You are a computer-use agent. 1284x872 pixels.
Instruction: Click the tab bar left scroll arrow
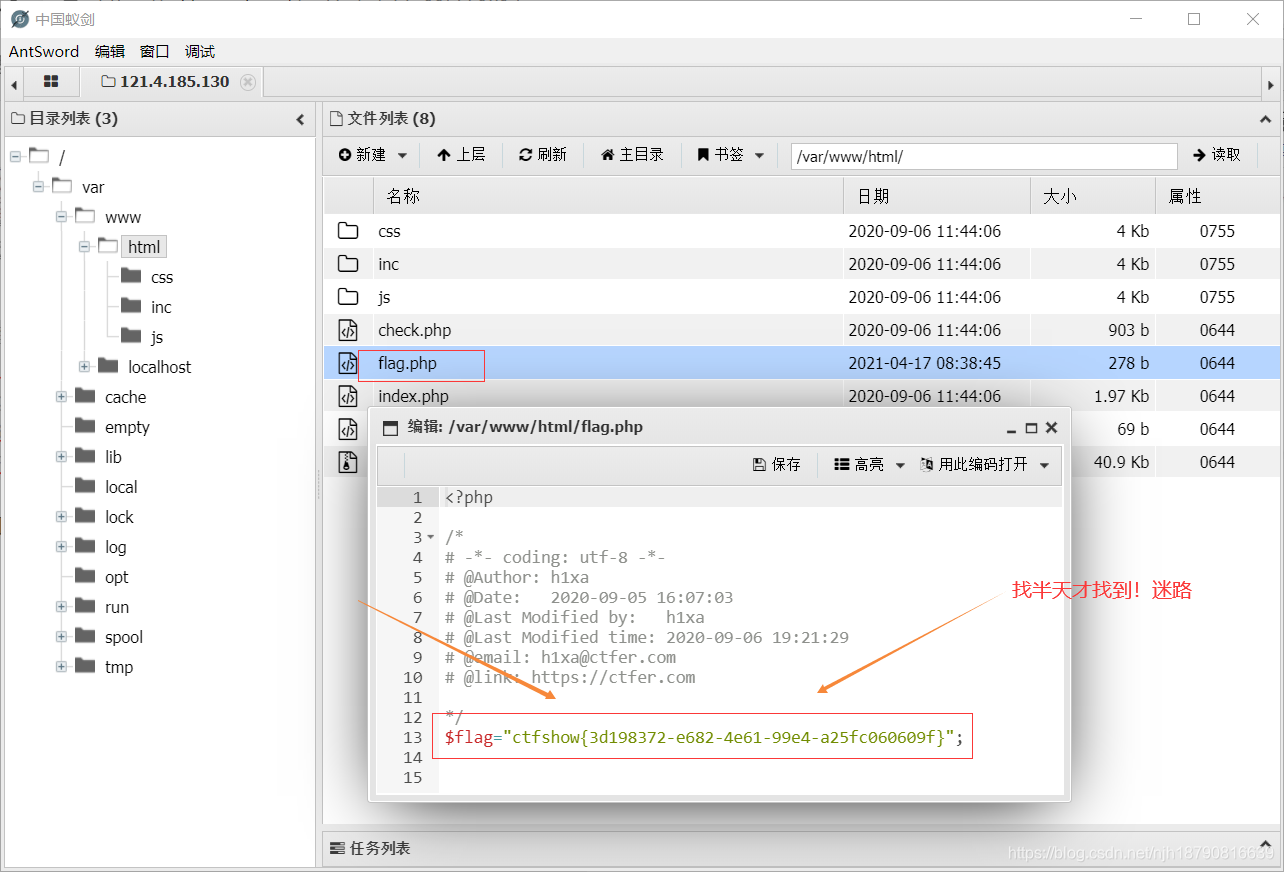click(14, 84)
